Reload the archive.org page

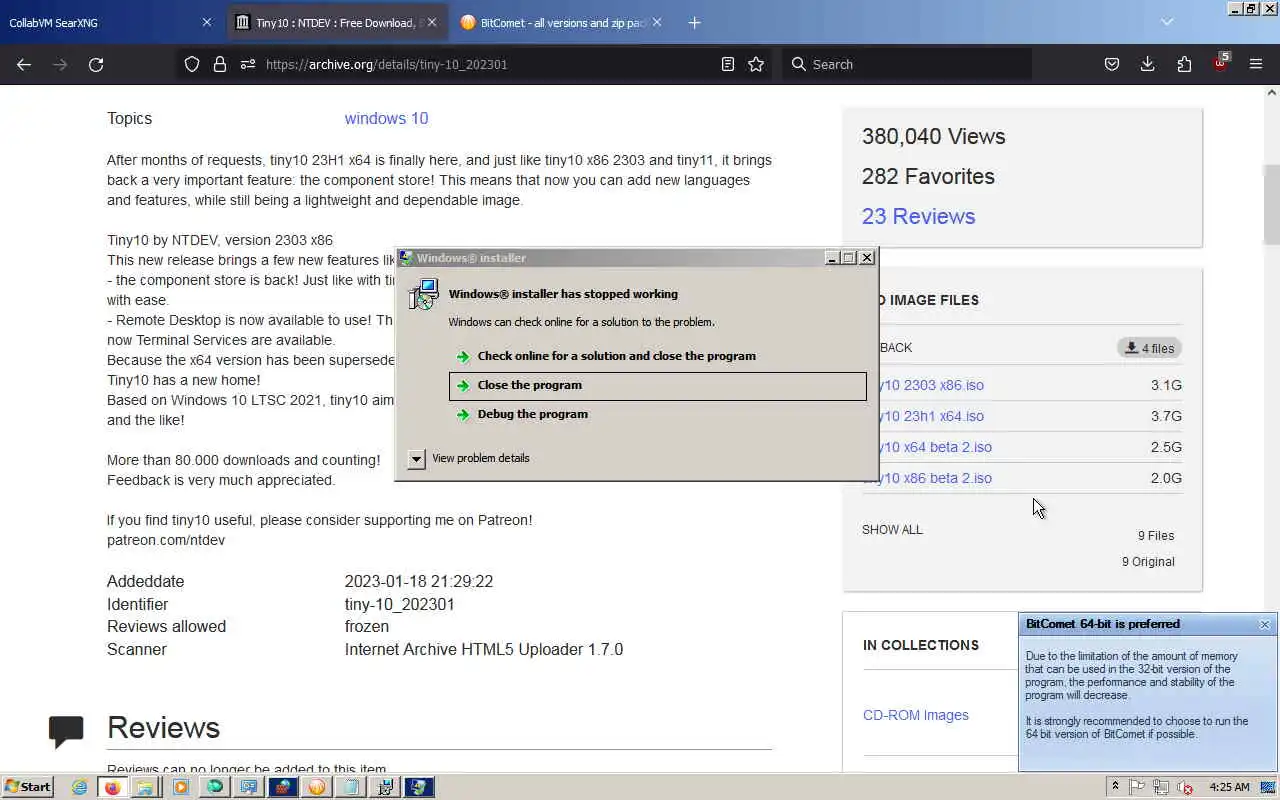coord(96,64)
